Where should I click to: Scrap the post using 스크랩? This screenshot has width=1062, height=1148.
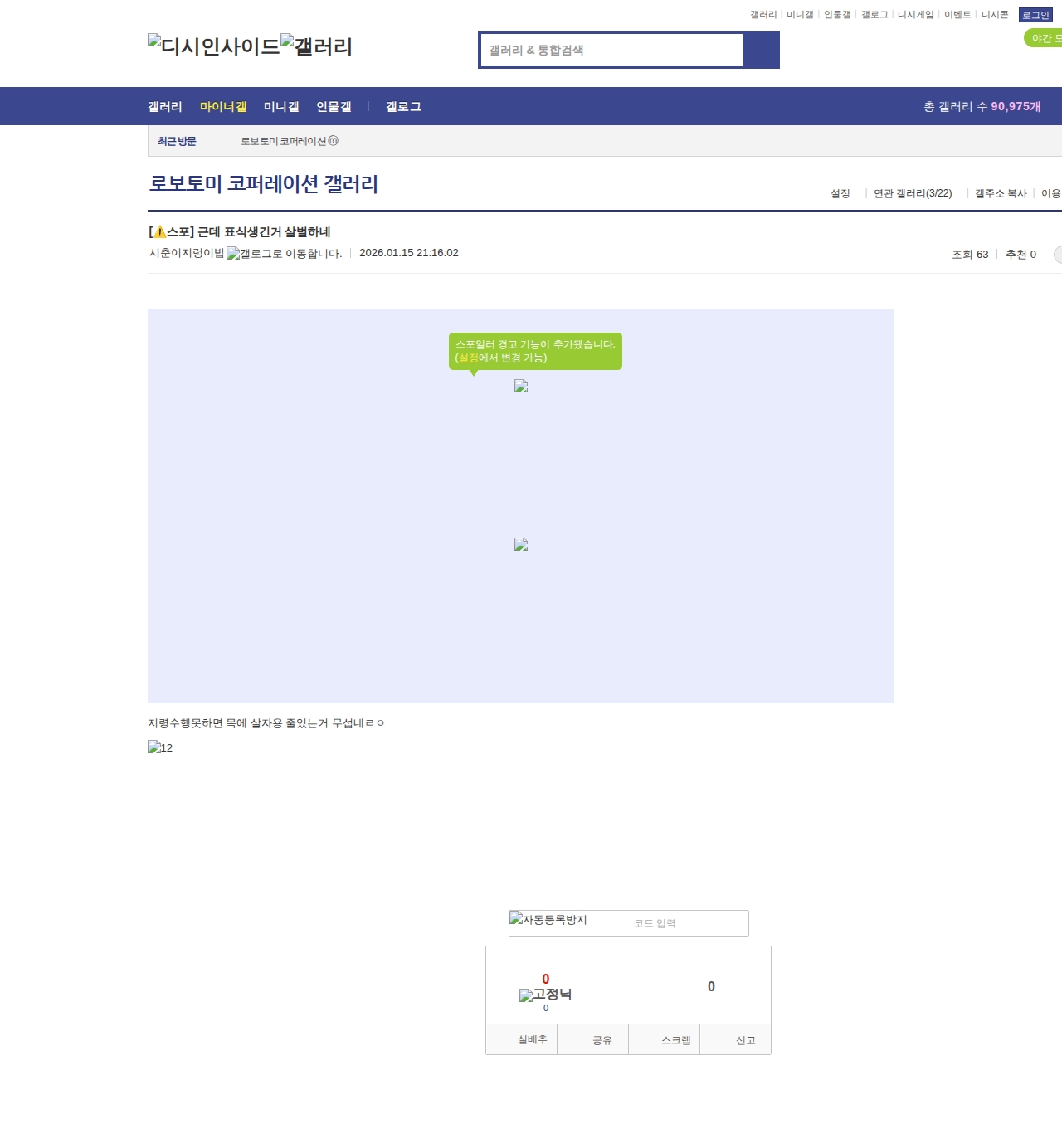point(675,1039)
